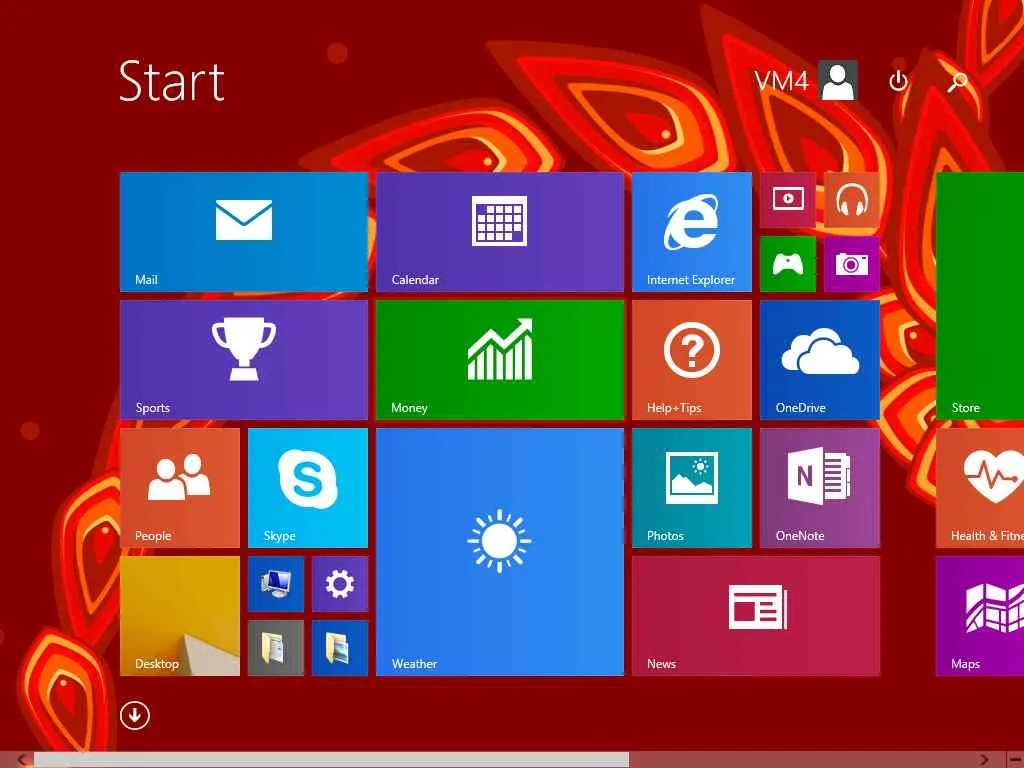Screen dimensions: 1024x768
Task: Click the scrollbar left arrow
Action: tap(21, 760)
